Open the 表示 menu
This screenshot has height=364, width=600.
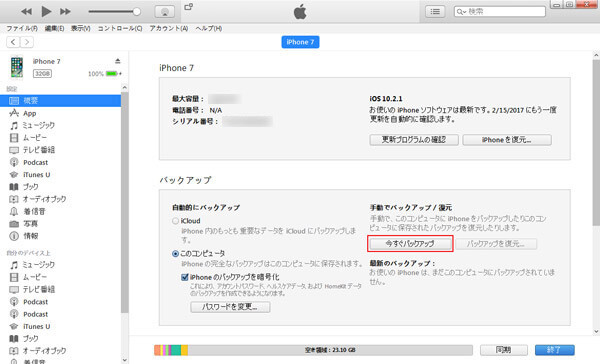80,28
